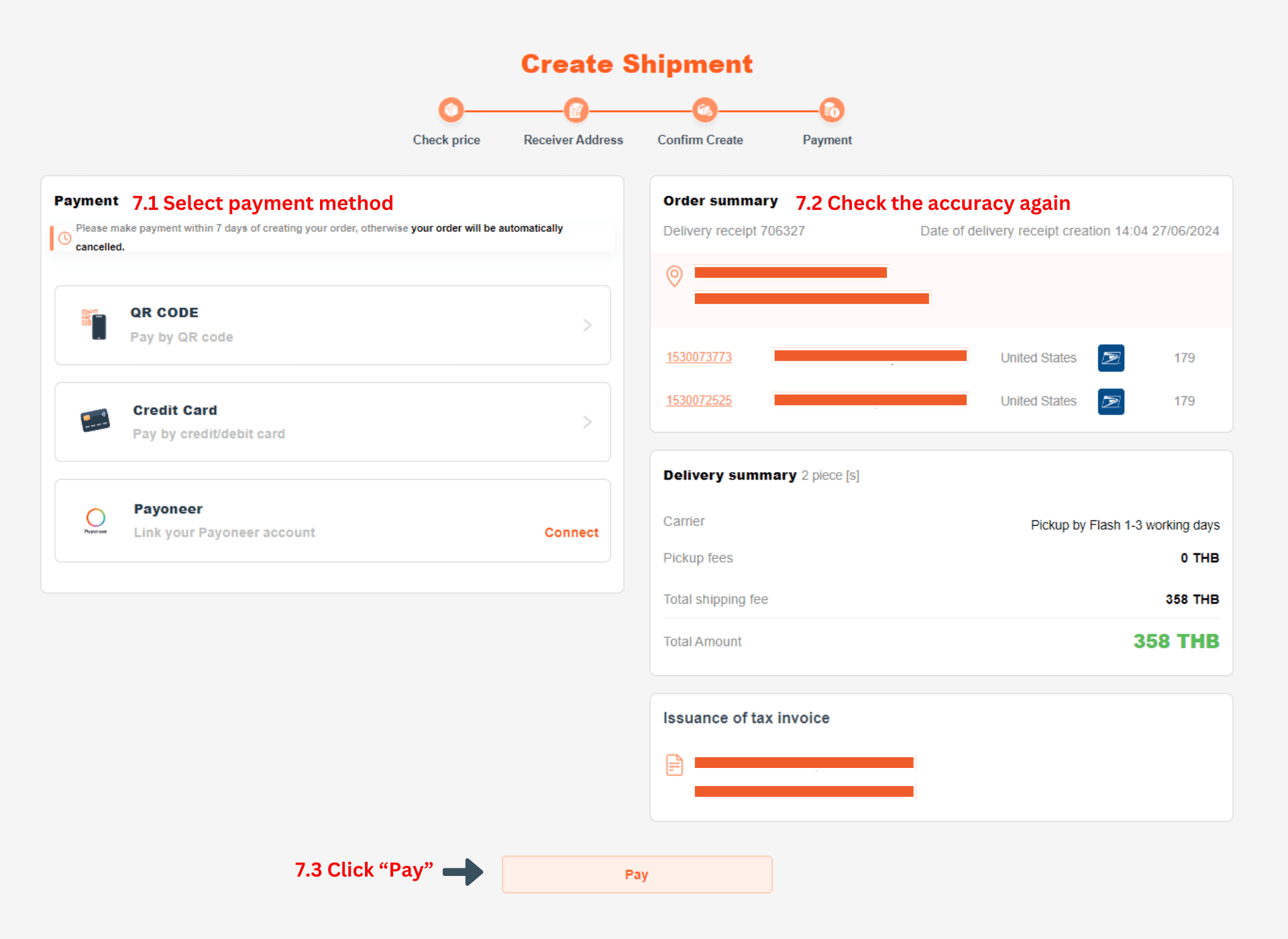The width and height of the screenshot is (1288, 939).
Task: Click the Order summary heading
Action: click(x=720, y=201)
